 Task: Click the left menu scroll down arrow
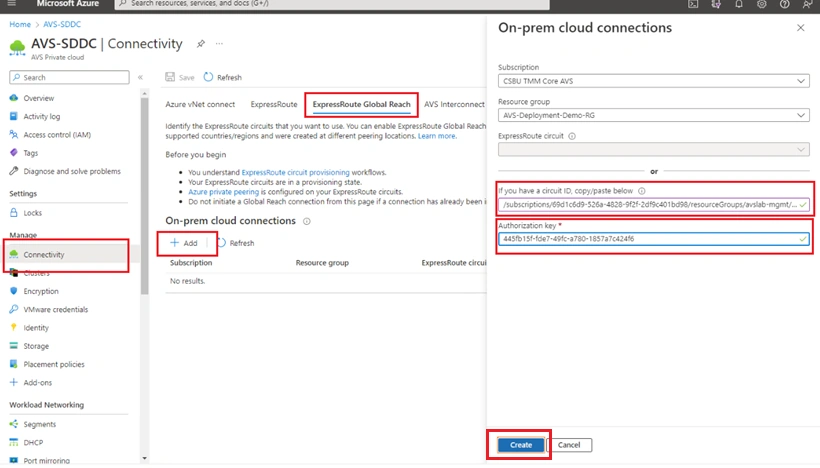tap(144, 459)
